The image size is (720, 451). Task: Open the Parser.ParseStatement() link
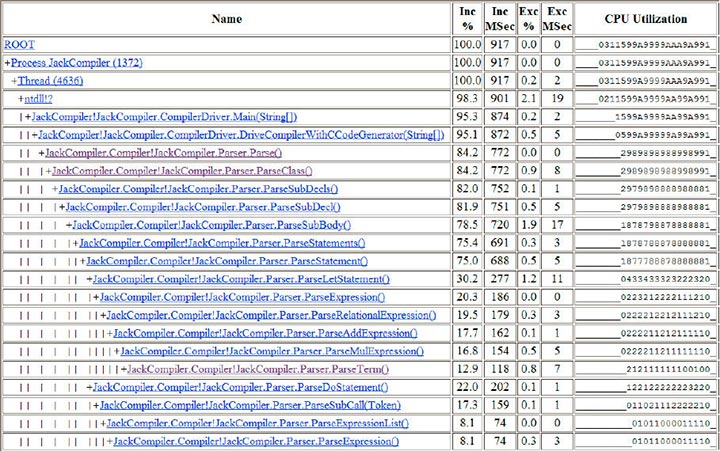click(x=227, y=261)
